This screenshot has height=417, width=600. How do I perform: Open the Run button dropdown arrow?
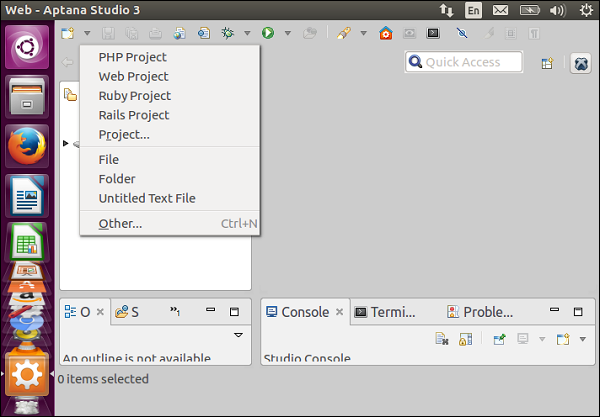tap(287, 33)
